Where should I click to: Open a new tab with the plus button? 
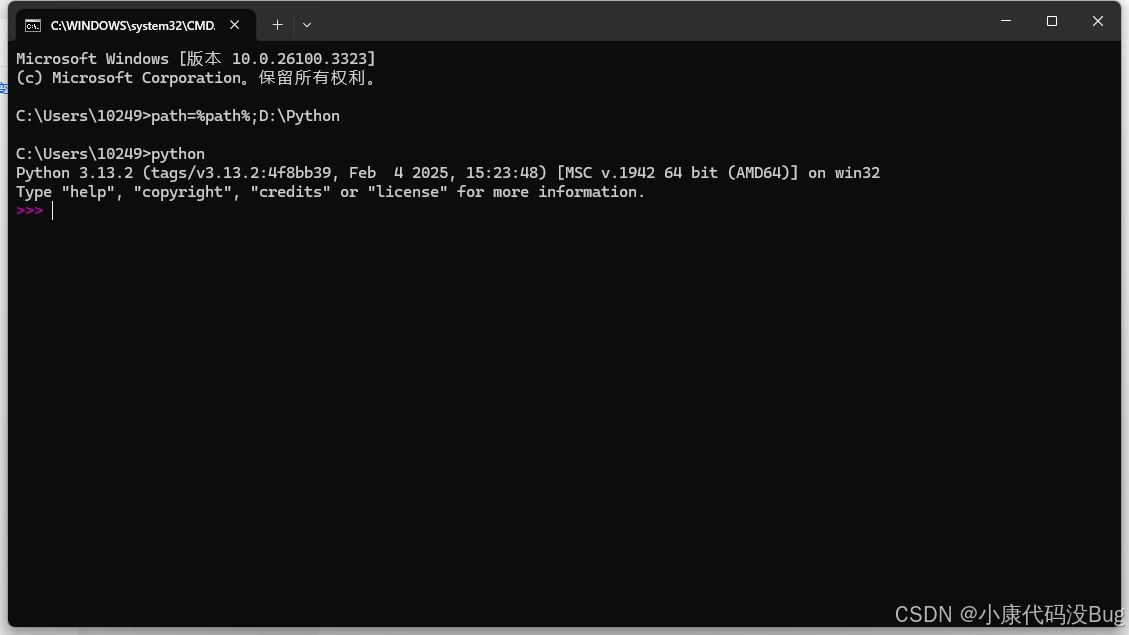(277, 25)
